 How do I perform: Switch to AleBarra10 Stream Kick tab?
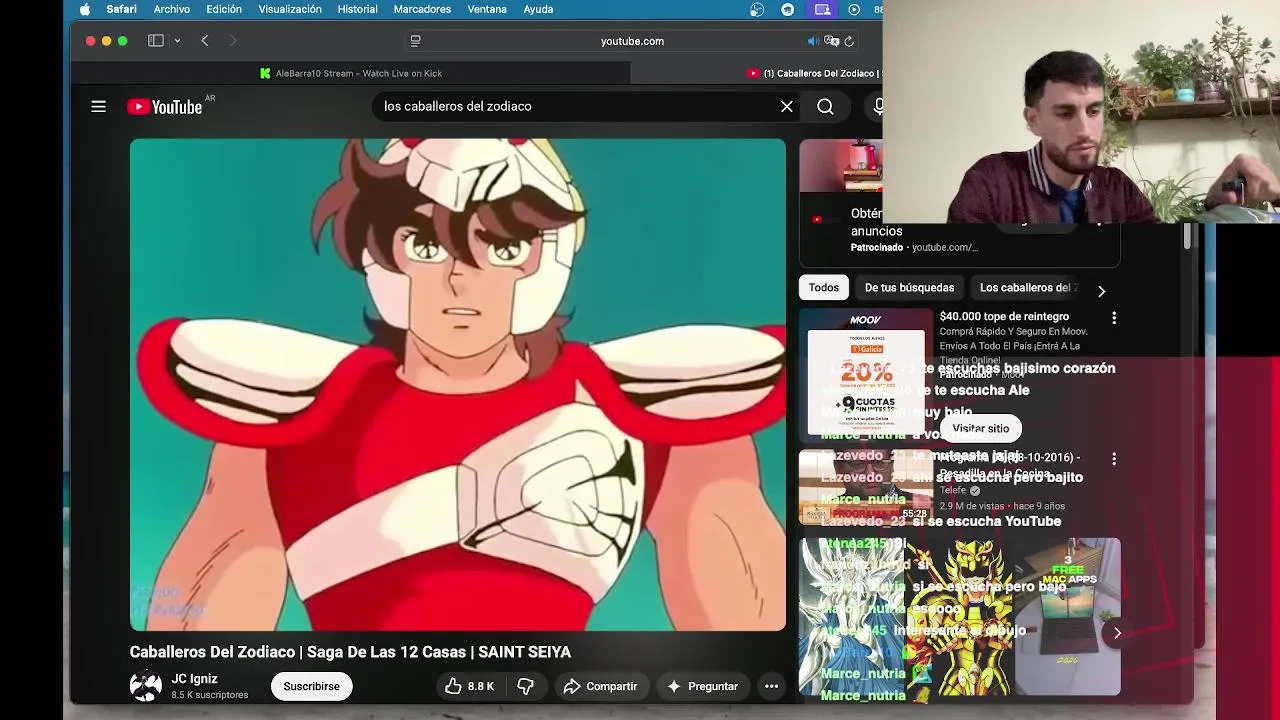(x=350, y=73)
